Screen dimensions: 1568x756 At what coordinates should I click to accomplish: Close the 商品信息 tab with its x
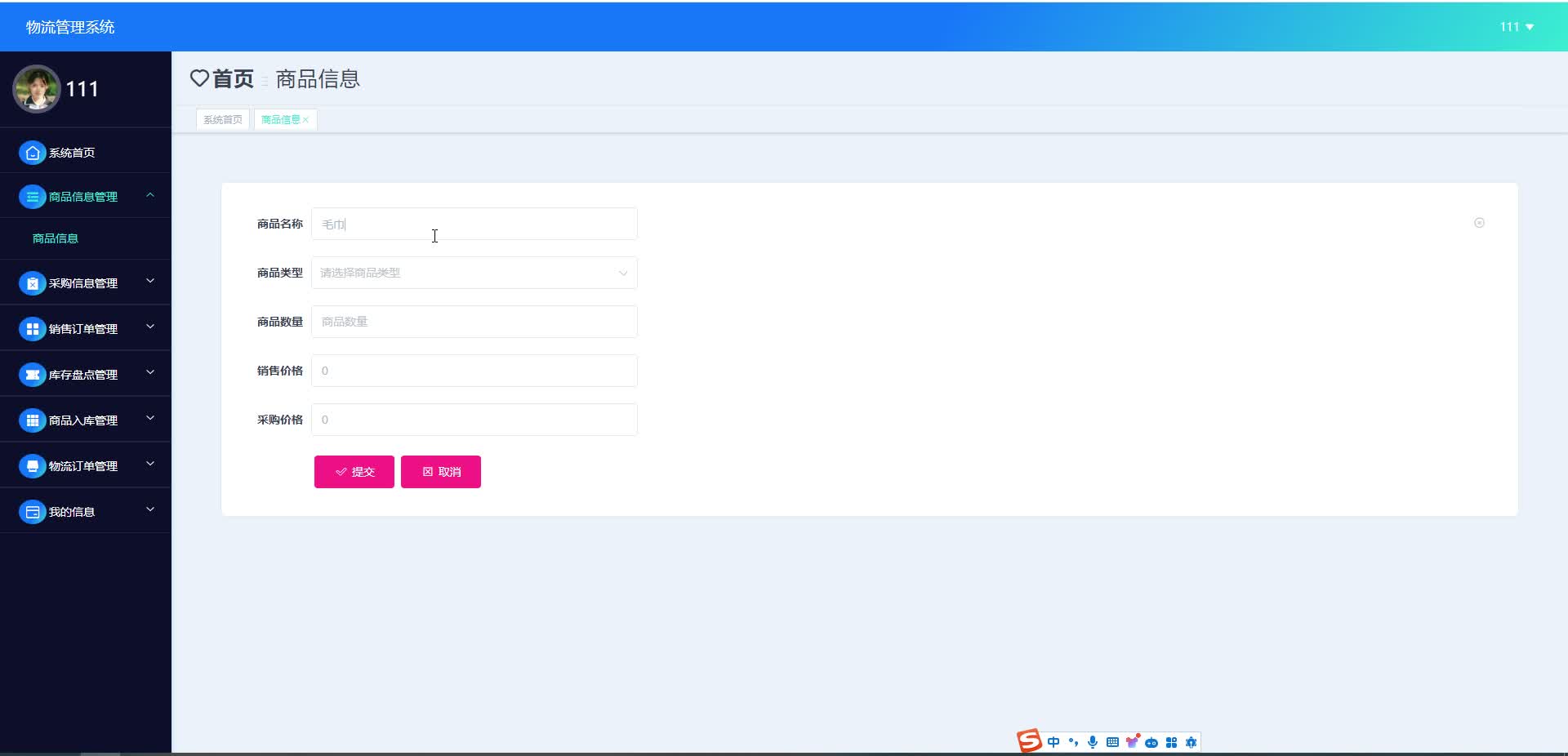click(x=305, y=120)
